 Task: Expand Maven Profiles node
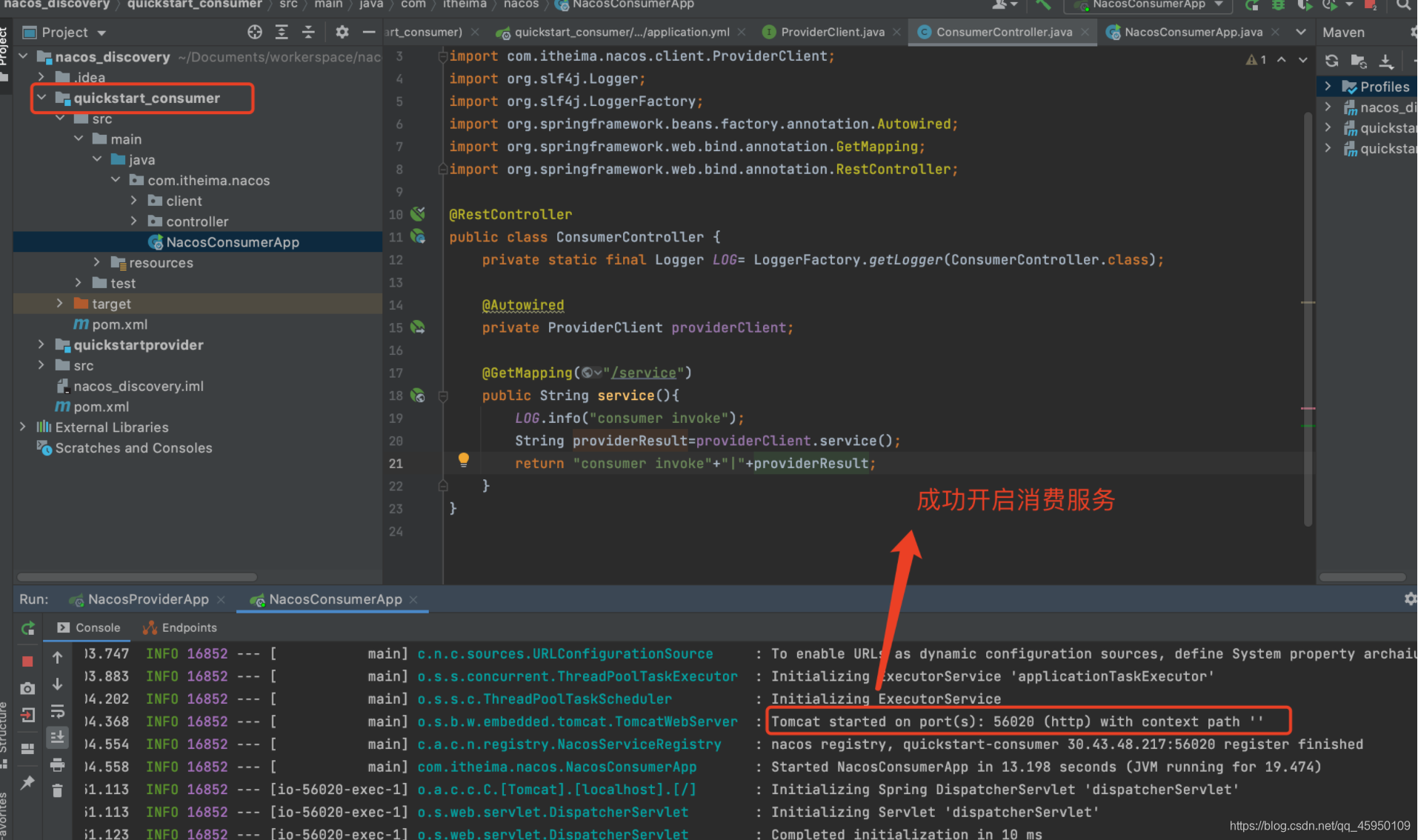(x=1328, y=86)
